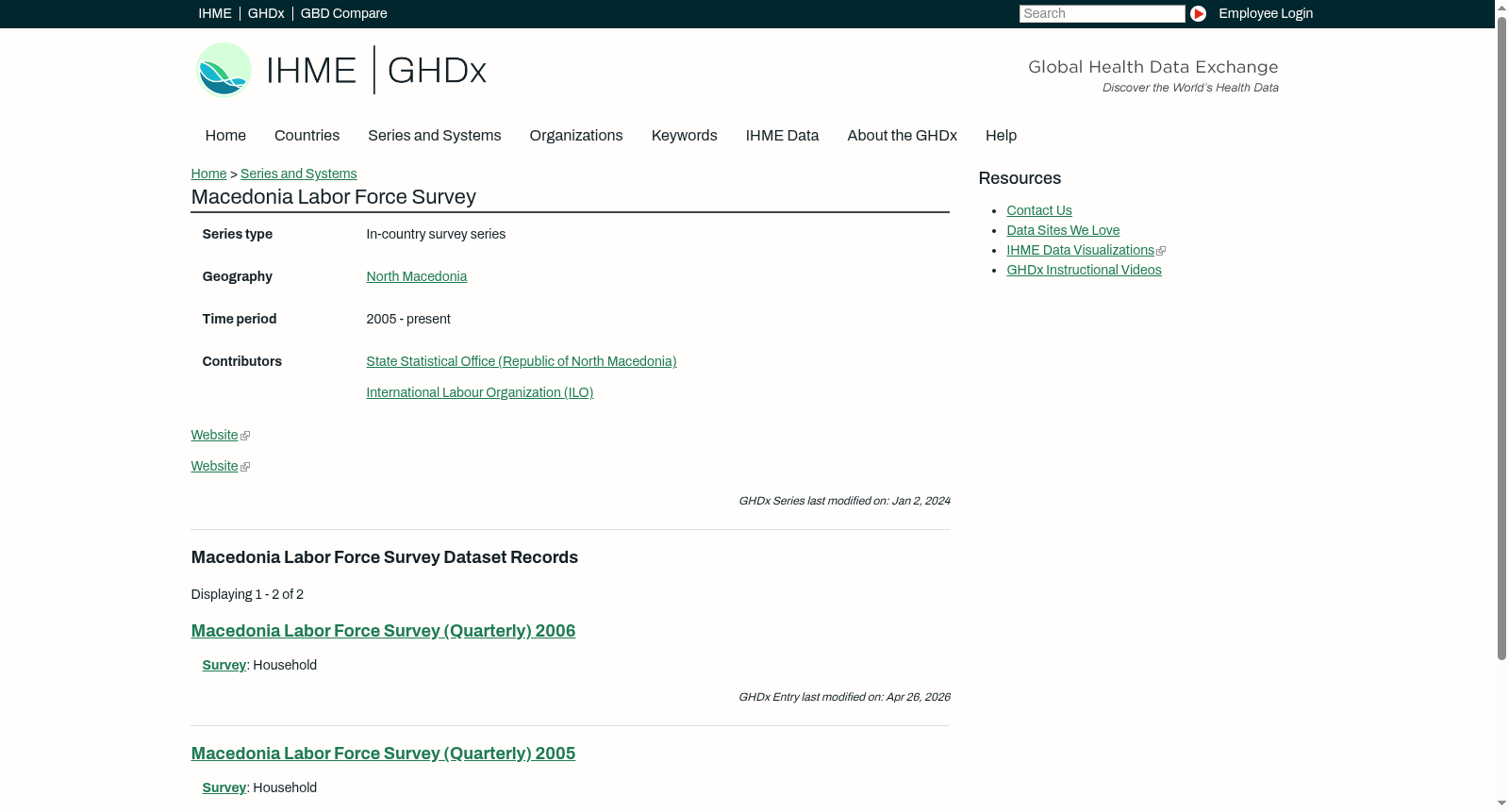Click the external-link icon beside the first Website link

pos(245,436)
